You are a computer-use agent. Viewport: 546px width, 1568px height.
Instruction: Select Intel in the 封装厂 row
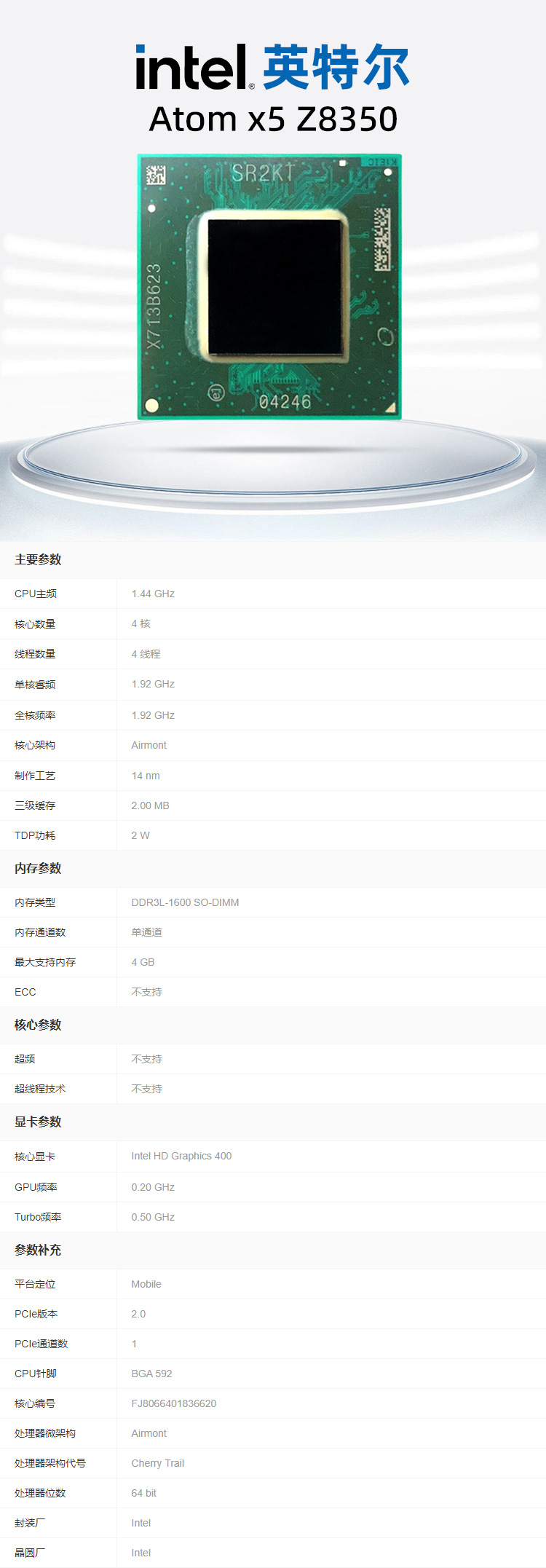(x=141, y=1523)
